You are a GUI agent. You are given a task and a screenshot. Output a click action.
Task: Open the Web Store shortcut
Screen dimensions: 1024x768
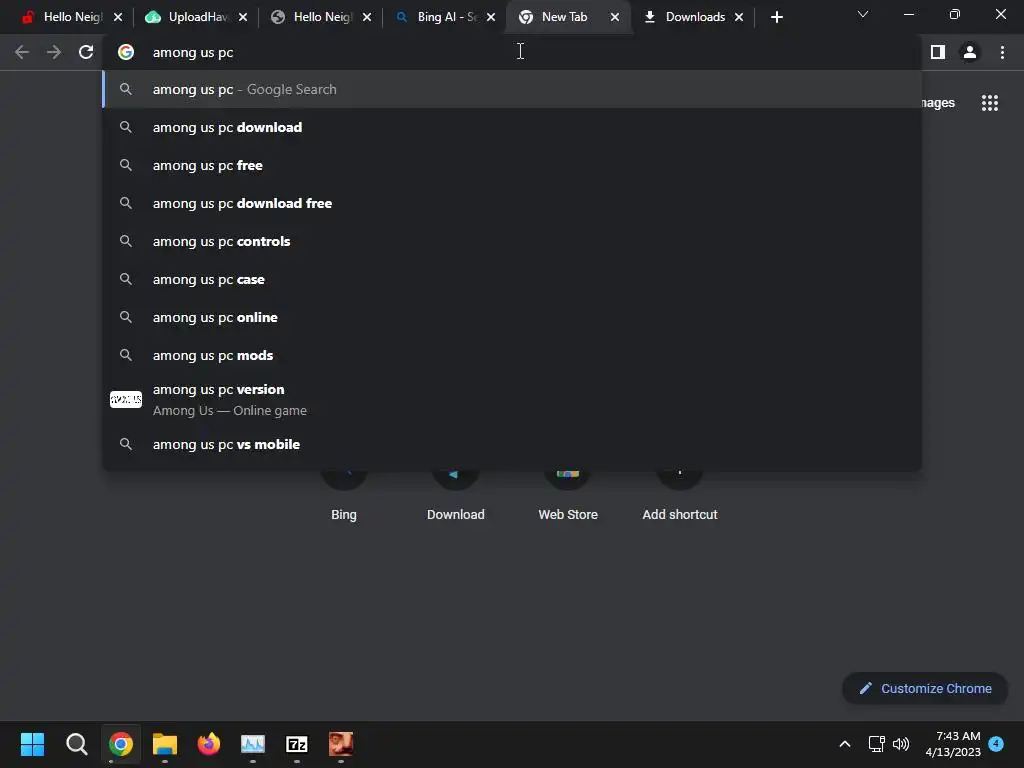[568, 496]
